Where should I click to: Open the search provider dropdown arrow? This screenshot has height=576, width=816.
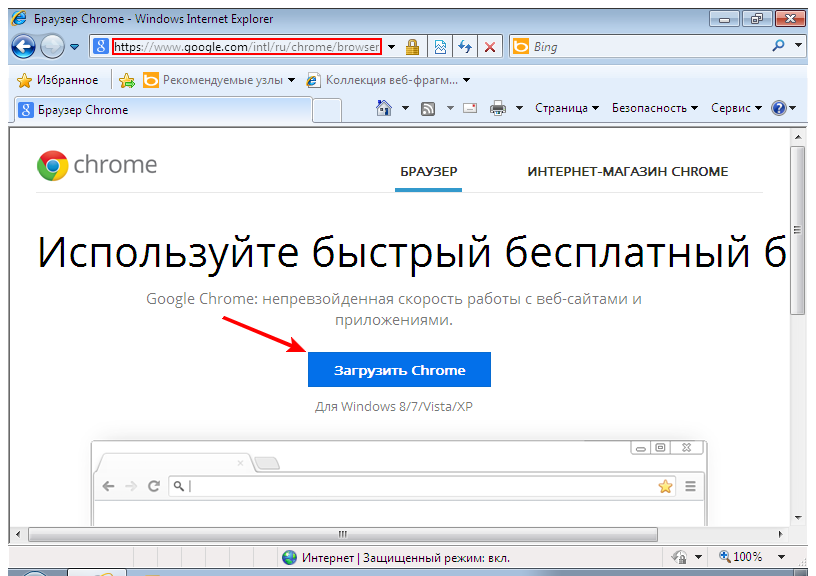click(798, 46)
